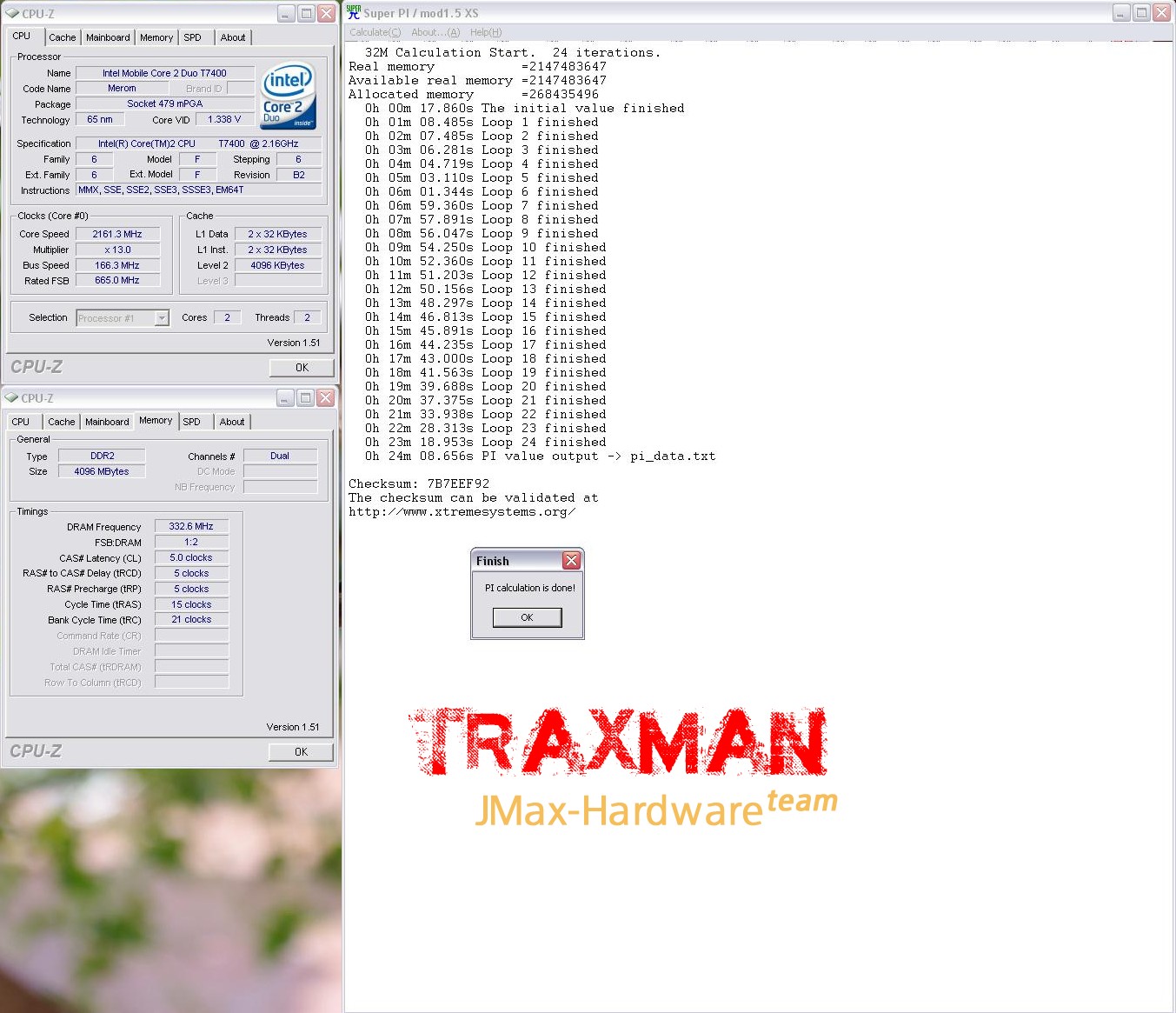This screenshot has height=1013, width=1176.
Task: Open the Help menu in Super PI
Action: pyautogui.click(x=486, y=32)
